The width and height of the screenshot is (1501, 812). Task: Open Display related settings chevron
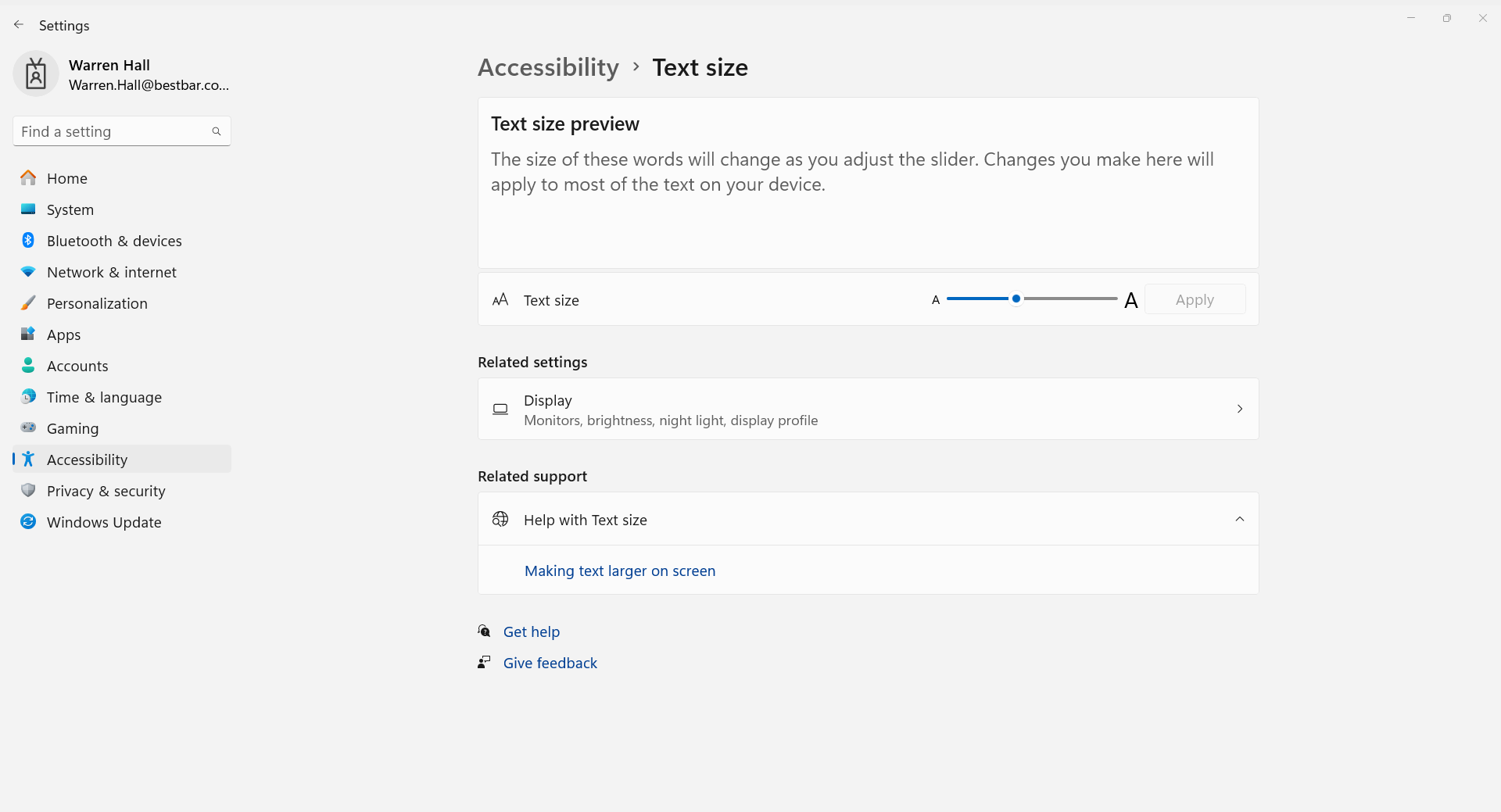tap(1240, 409)
